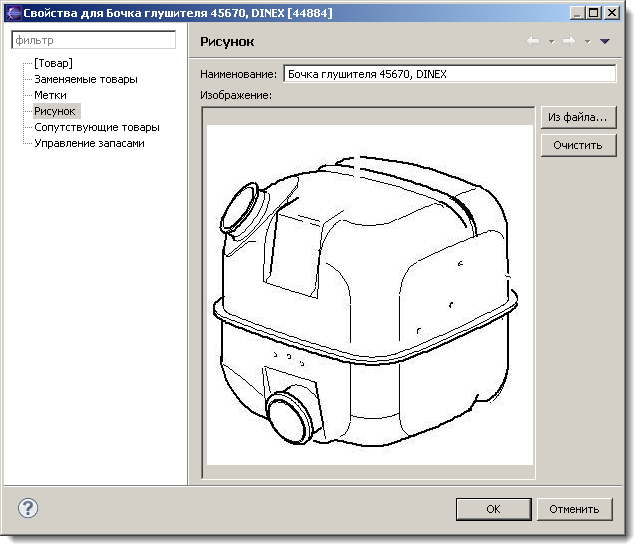This screenshot has width=641, height=551.
Task: Select the [Товар] tree item
Action: point(54,63)
